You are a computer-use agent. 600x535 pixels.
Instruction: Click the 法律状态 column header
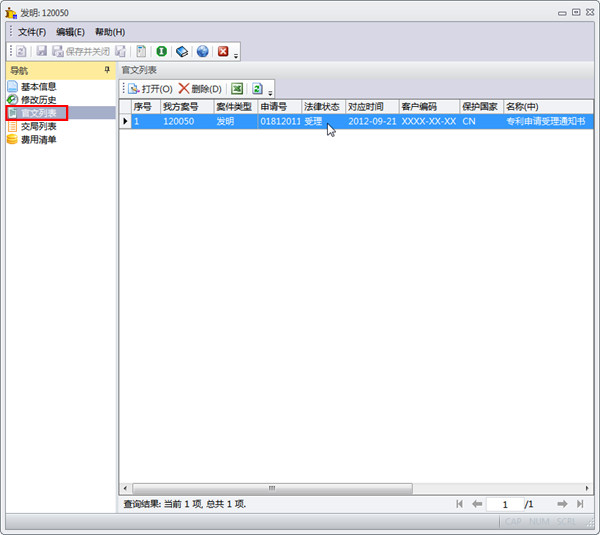click(x=323, y=107)
